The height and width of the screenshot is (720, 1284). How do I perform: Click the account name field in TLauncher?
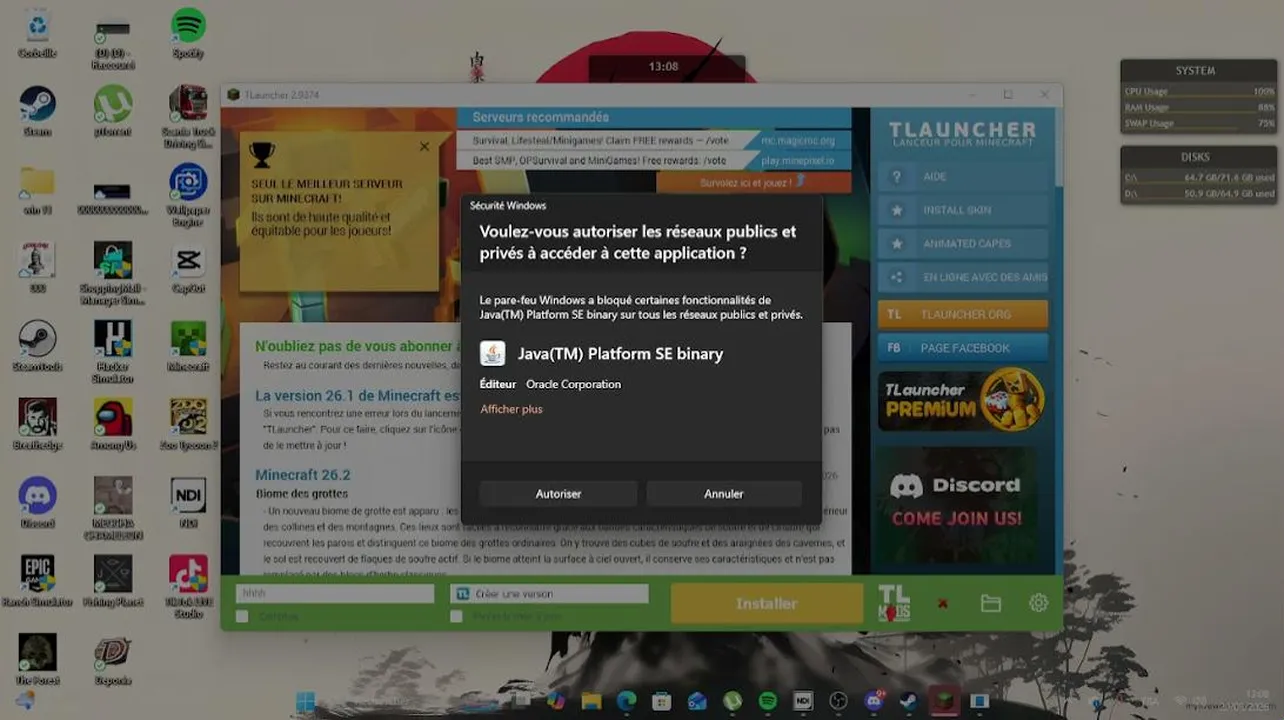pyautogui.click(x=335, y=593)
